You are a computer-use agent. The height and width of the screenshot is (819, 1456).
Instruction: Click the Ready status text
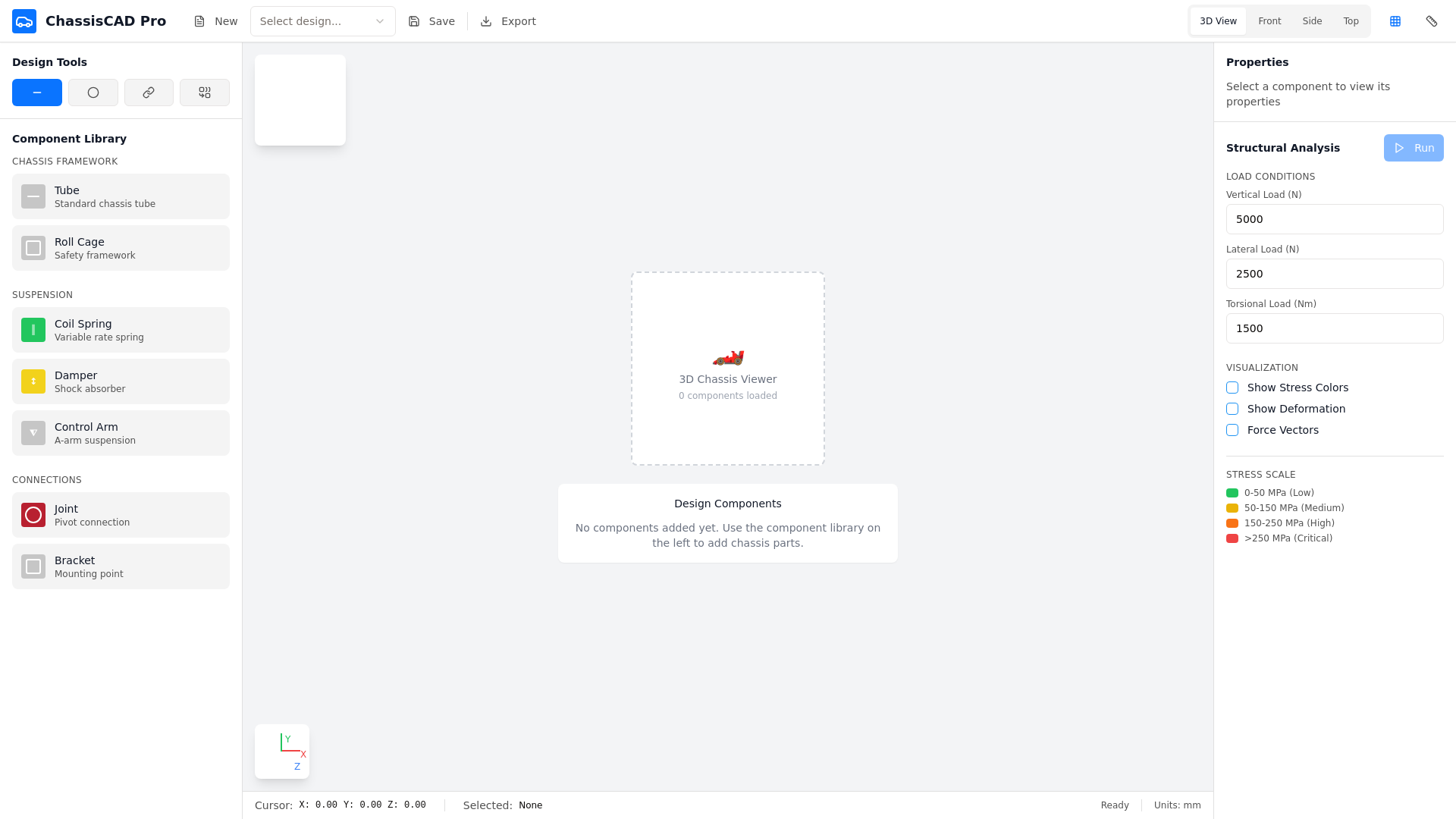click(1115, 805)
